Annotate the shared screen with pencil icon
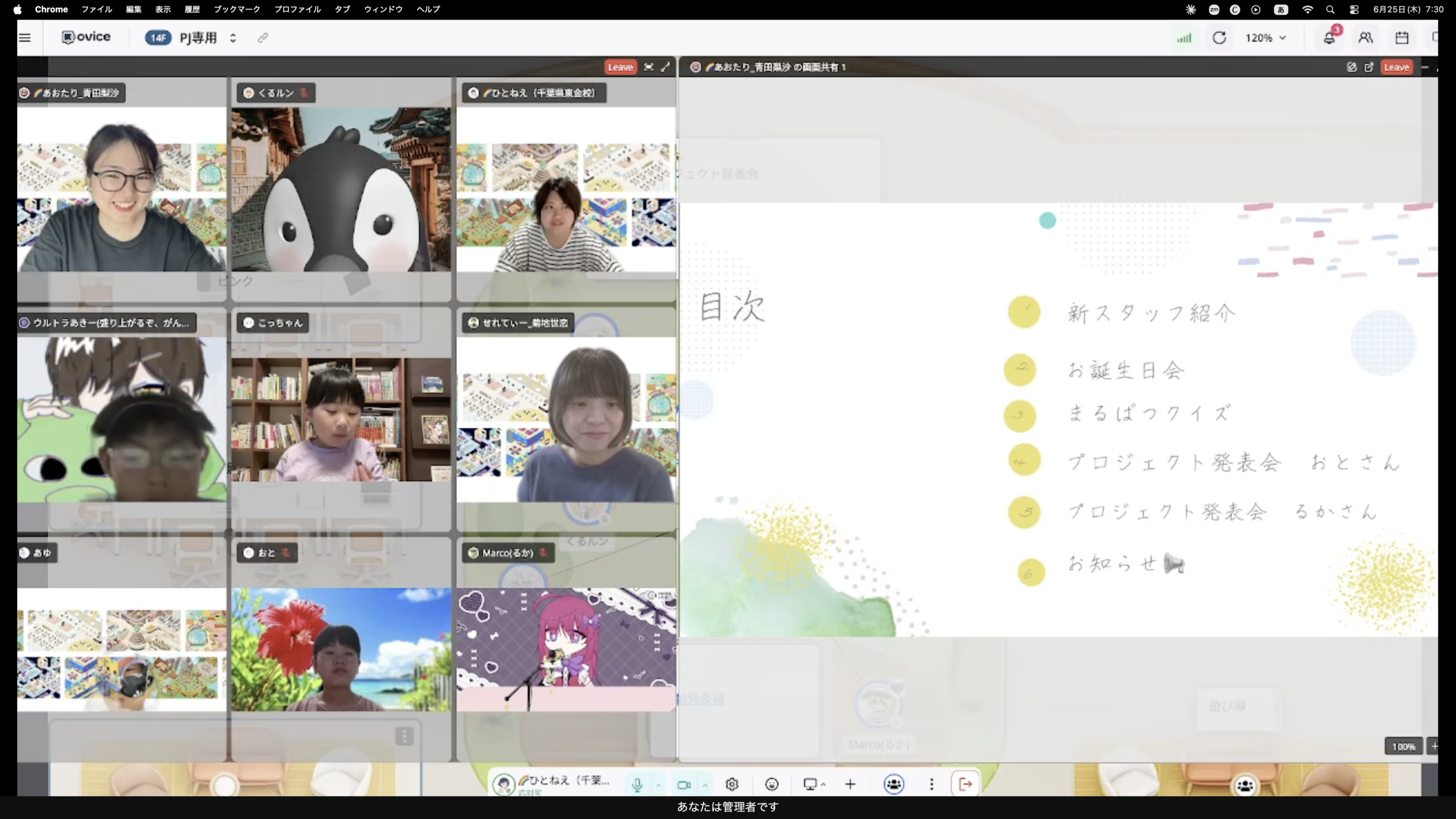Screen dimensions: 1456x819 coord(1352,67)
